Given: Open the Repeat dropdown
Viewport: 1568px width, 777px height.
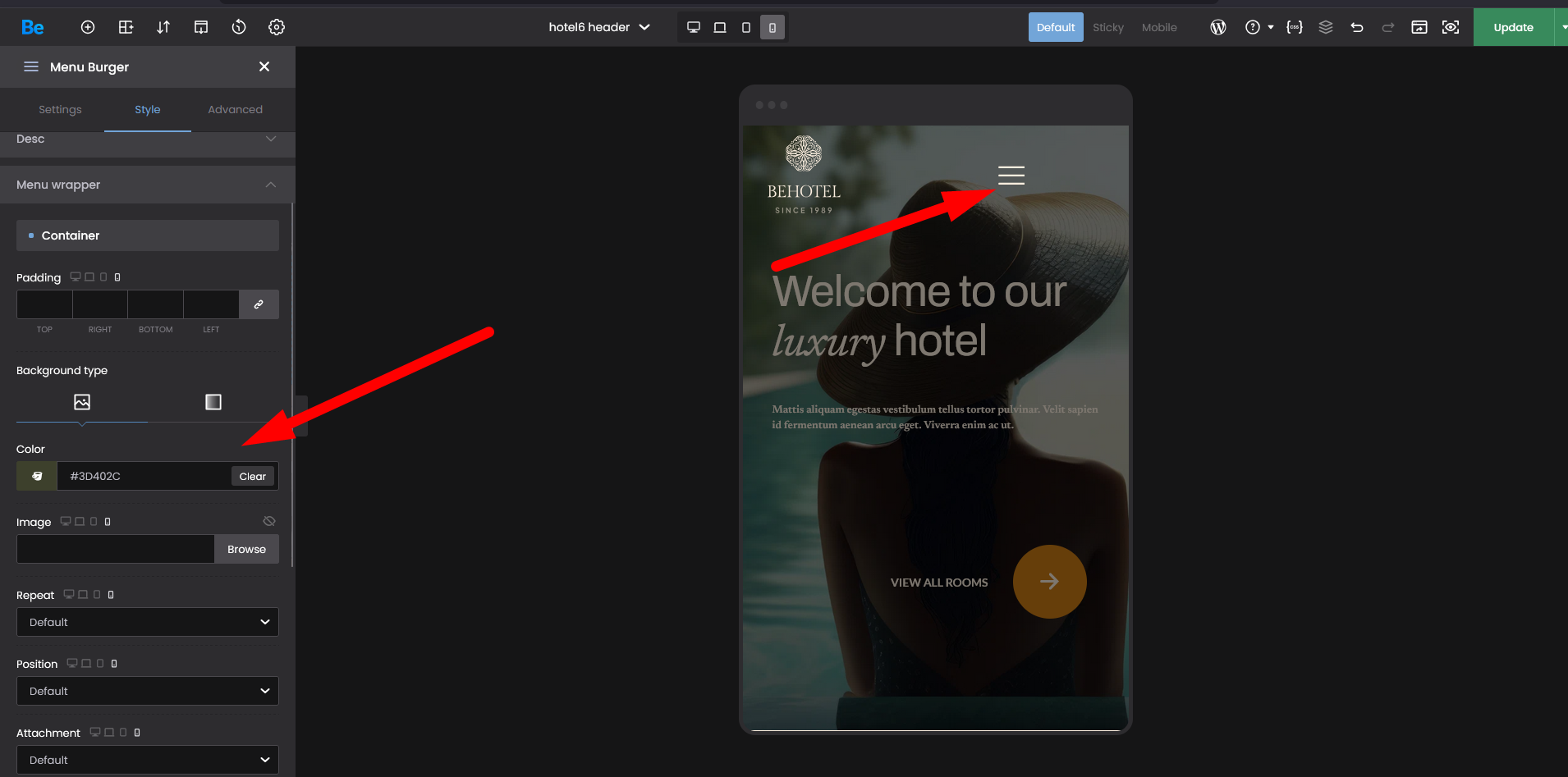Looking at the screenshot, I should coord(148,622).
